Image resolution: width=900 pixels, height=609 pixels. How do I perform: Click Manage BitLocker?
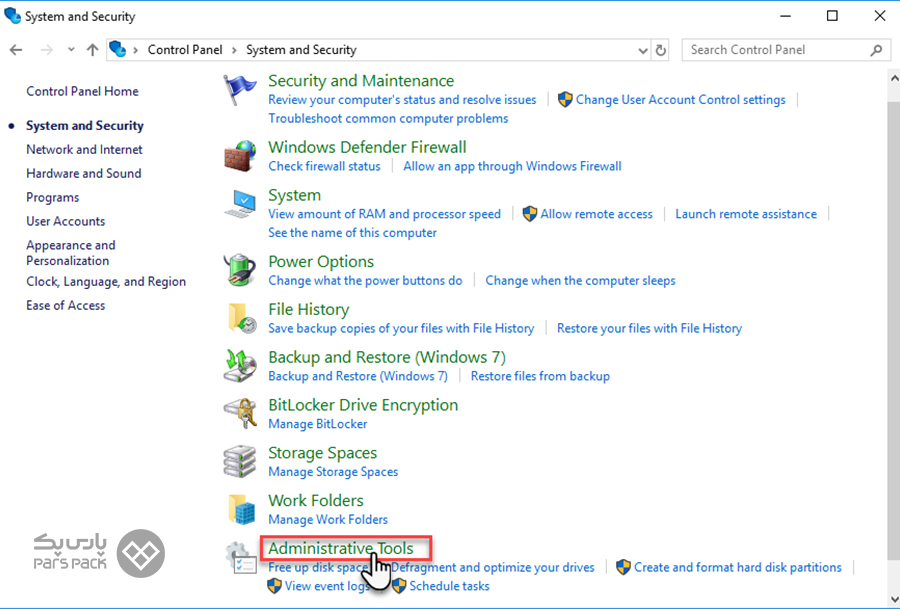click(317, 424)
